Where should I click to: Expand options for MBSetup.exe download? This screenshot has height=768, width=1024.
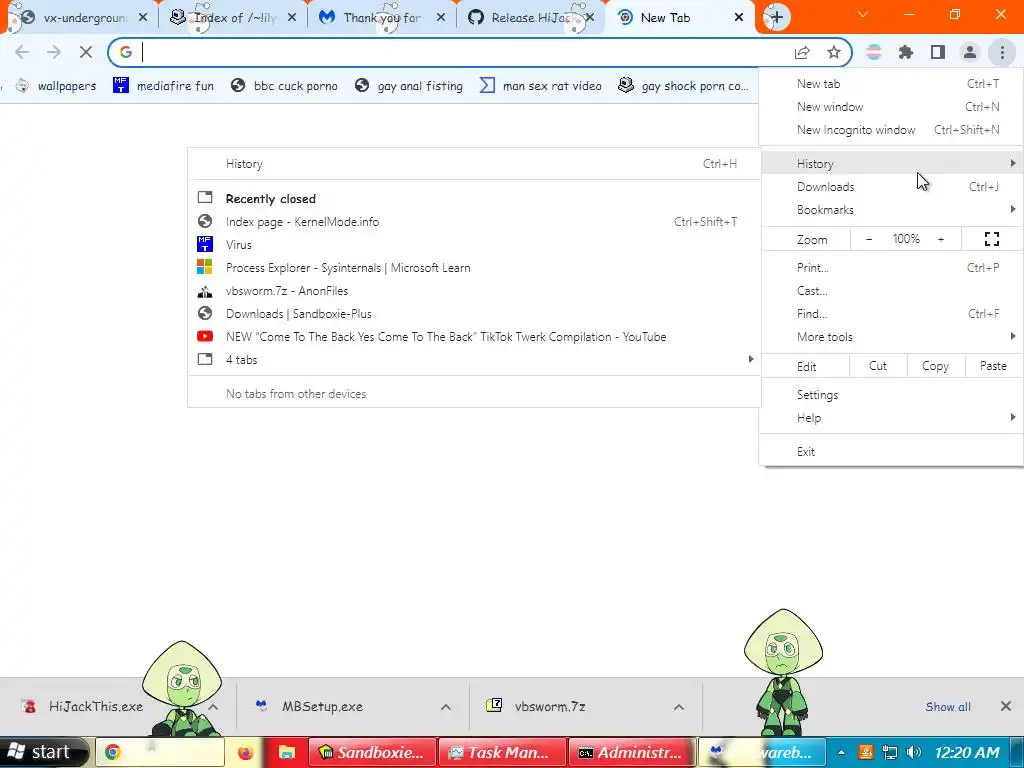[x=445, y=707]
